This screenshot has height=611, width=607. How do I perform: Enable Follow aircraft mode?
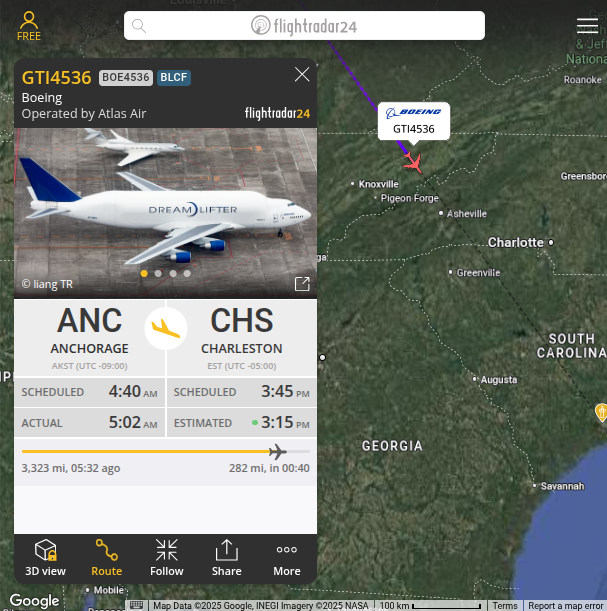167,558
